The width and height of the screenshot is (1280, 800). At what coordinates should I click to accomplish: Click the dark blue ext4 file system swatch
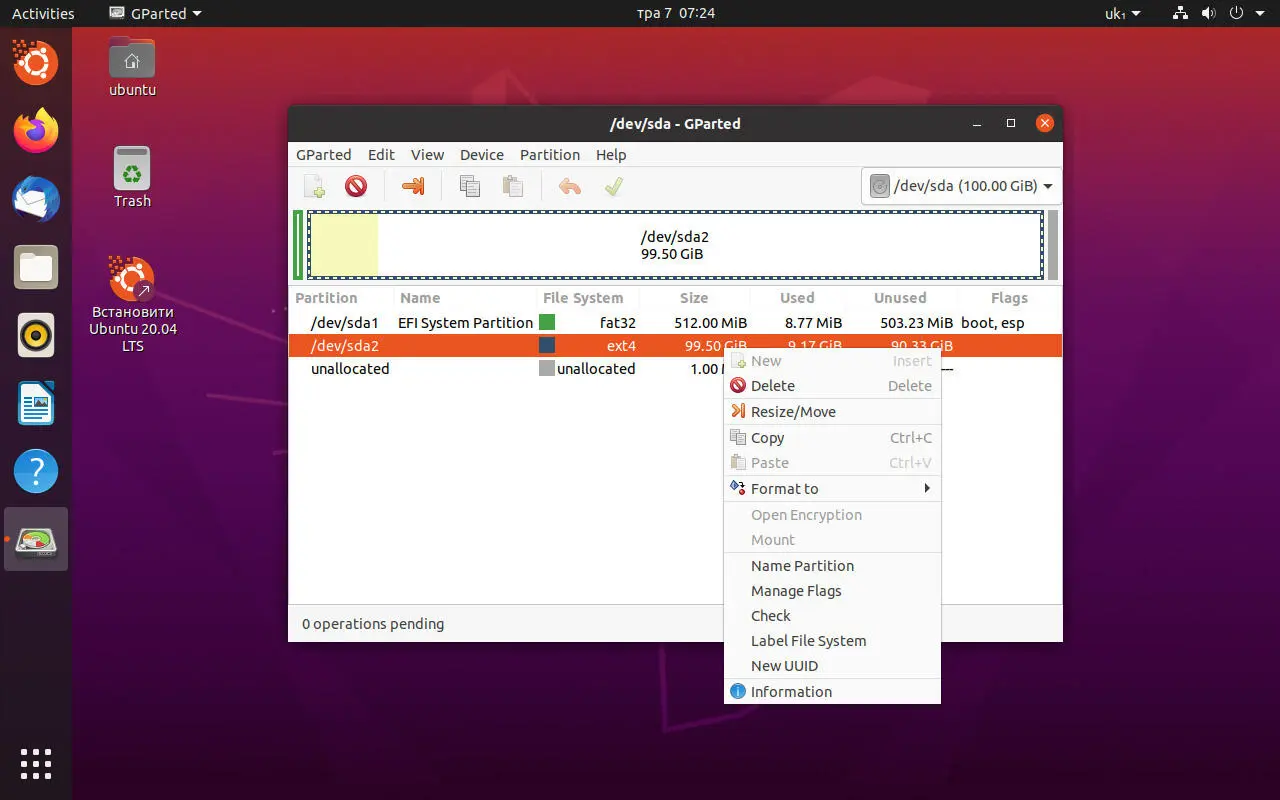[547, 345]
